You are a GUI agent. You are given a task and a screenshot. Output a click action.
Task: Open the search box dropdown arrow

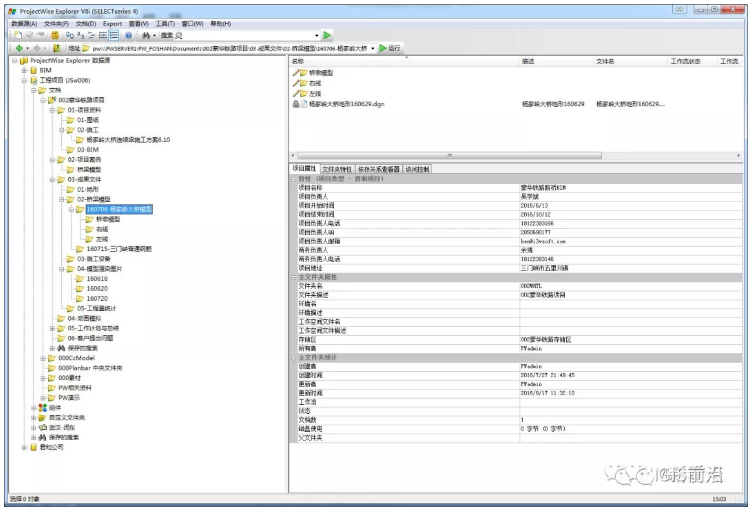[x=317, y=35]
